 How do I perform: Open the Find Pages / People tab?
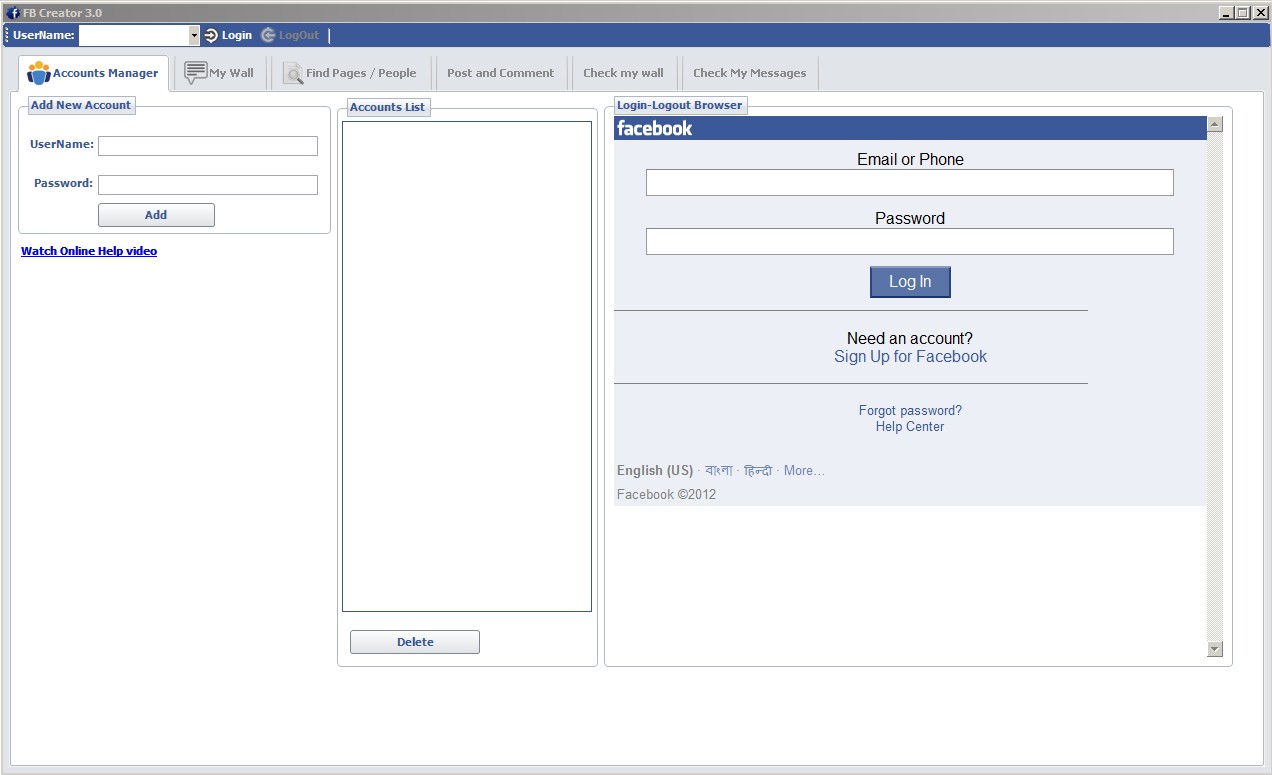click(x=350, y=73)
